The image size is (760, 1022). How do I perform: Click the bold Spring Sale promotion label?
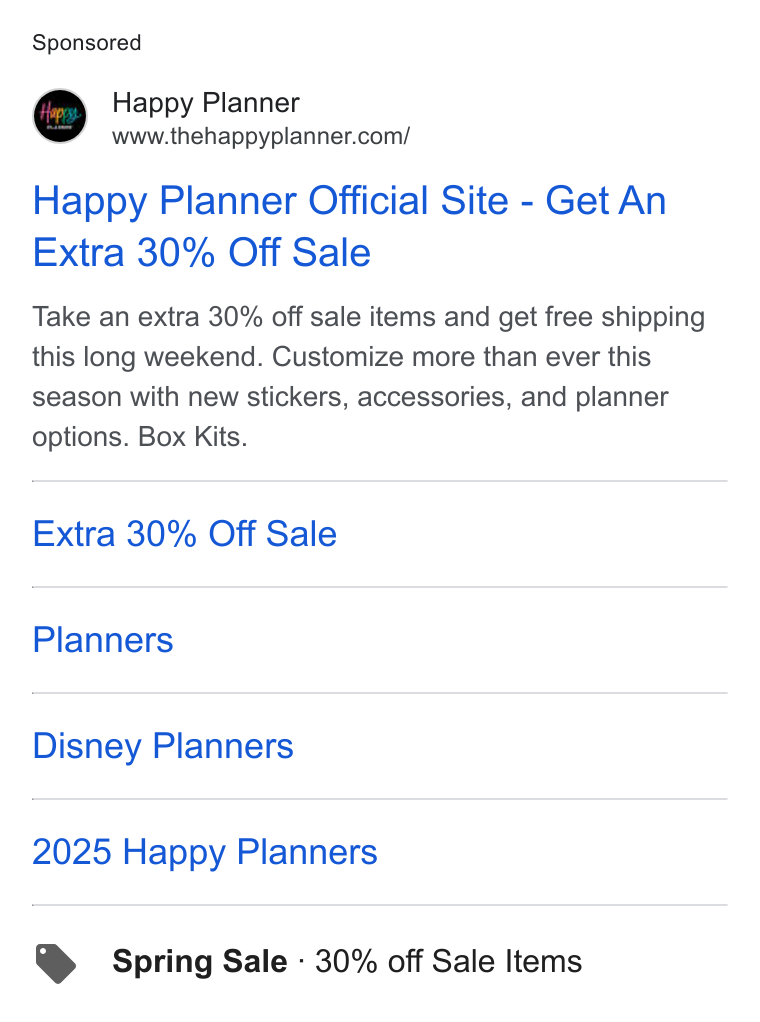199,961
